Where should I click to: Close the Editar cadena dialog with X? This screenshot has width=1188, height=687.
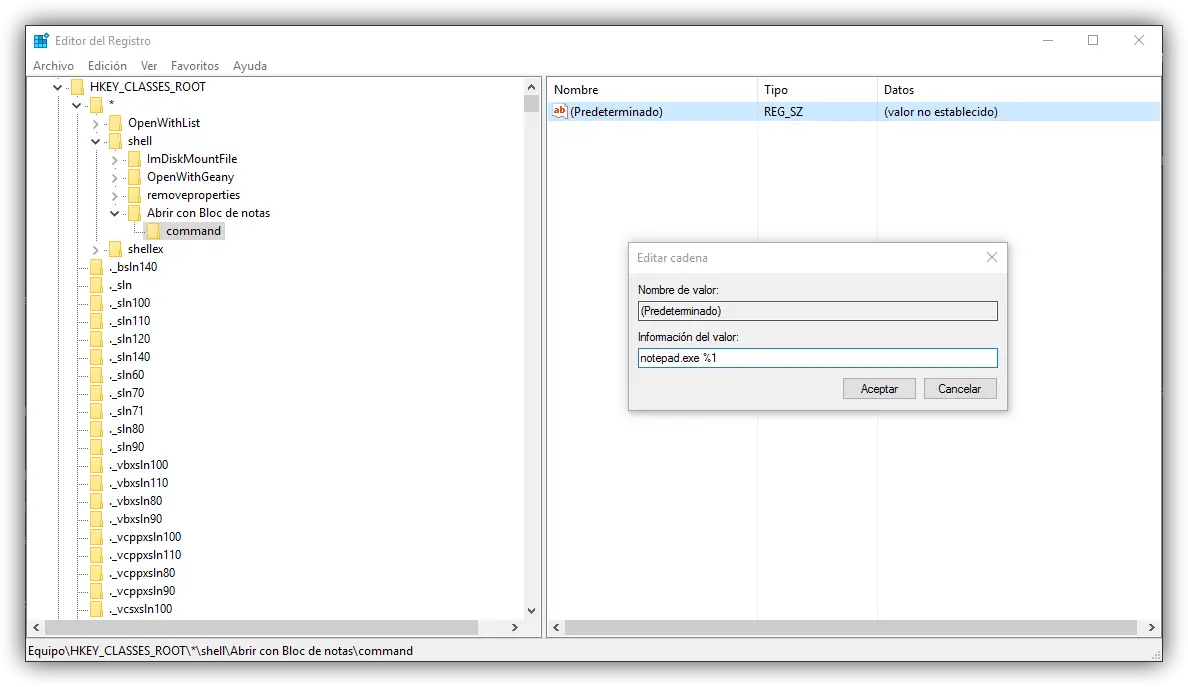[992, 258]
